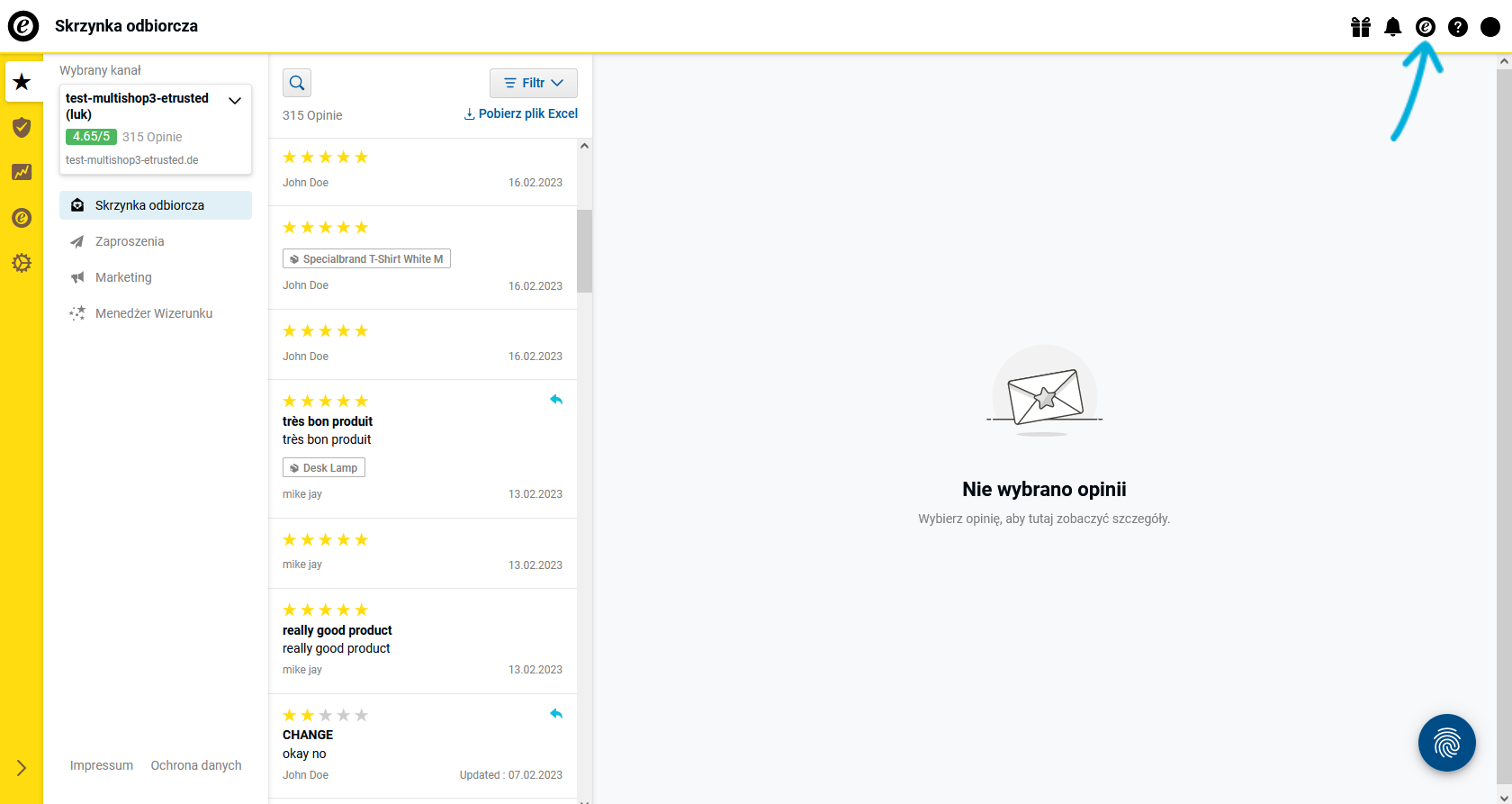Click the gift icon in top bar
This screenshot has height=804, width=1512.
(1360, 27)
